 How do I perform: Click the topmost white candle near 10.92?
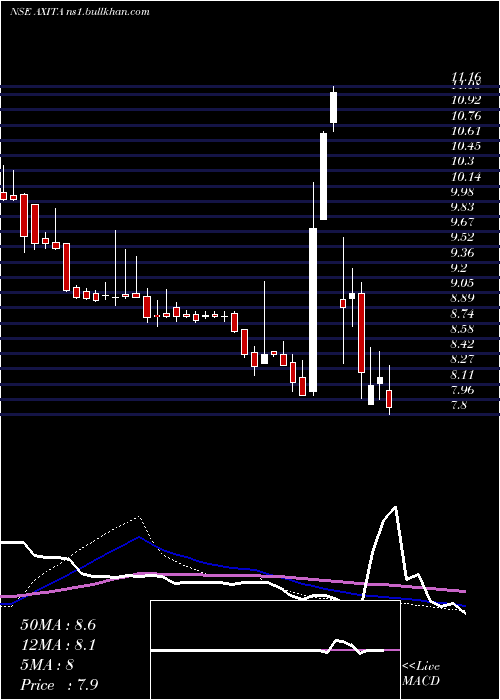[333, 107]
